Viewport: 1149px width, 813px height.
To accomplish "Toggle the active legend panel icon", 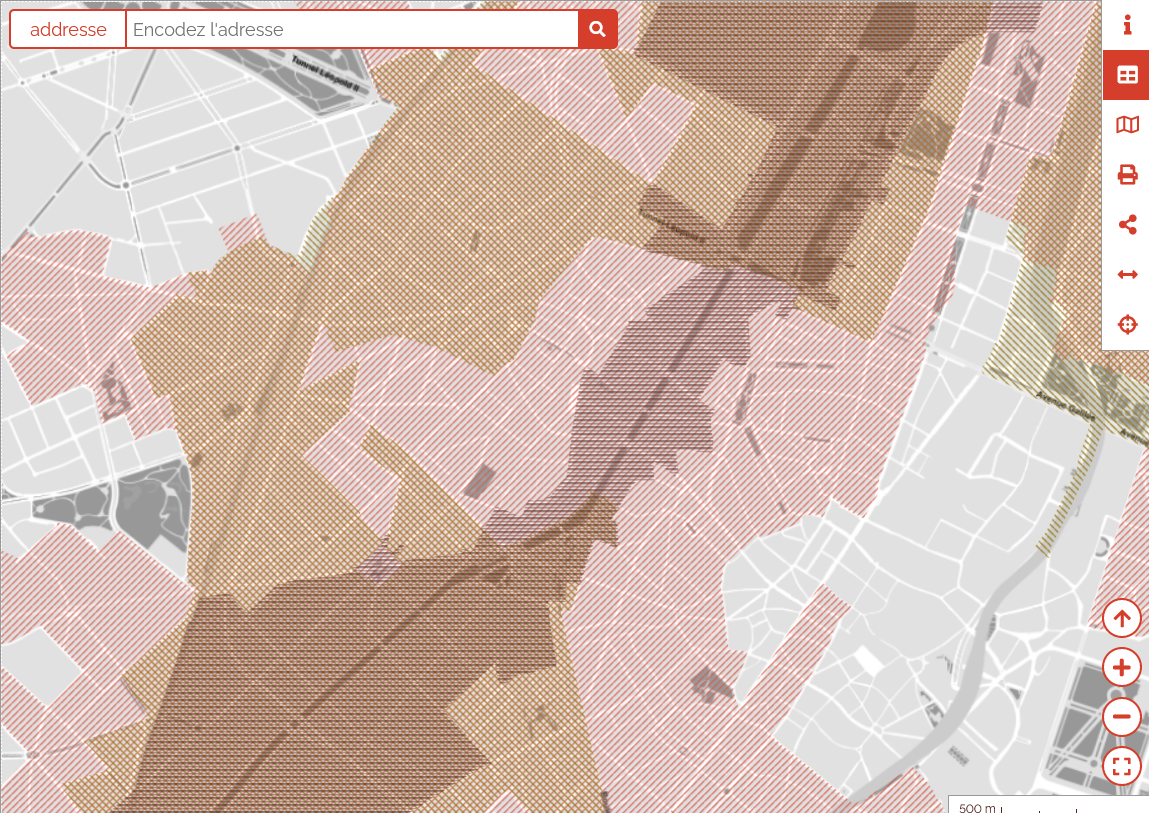I will click(x=1127, y=75).
